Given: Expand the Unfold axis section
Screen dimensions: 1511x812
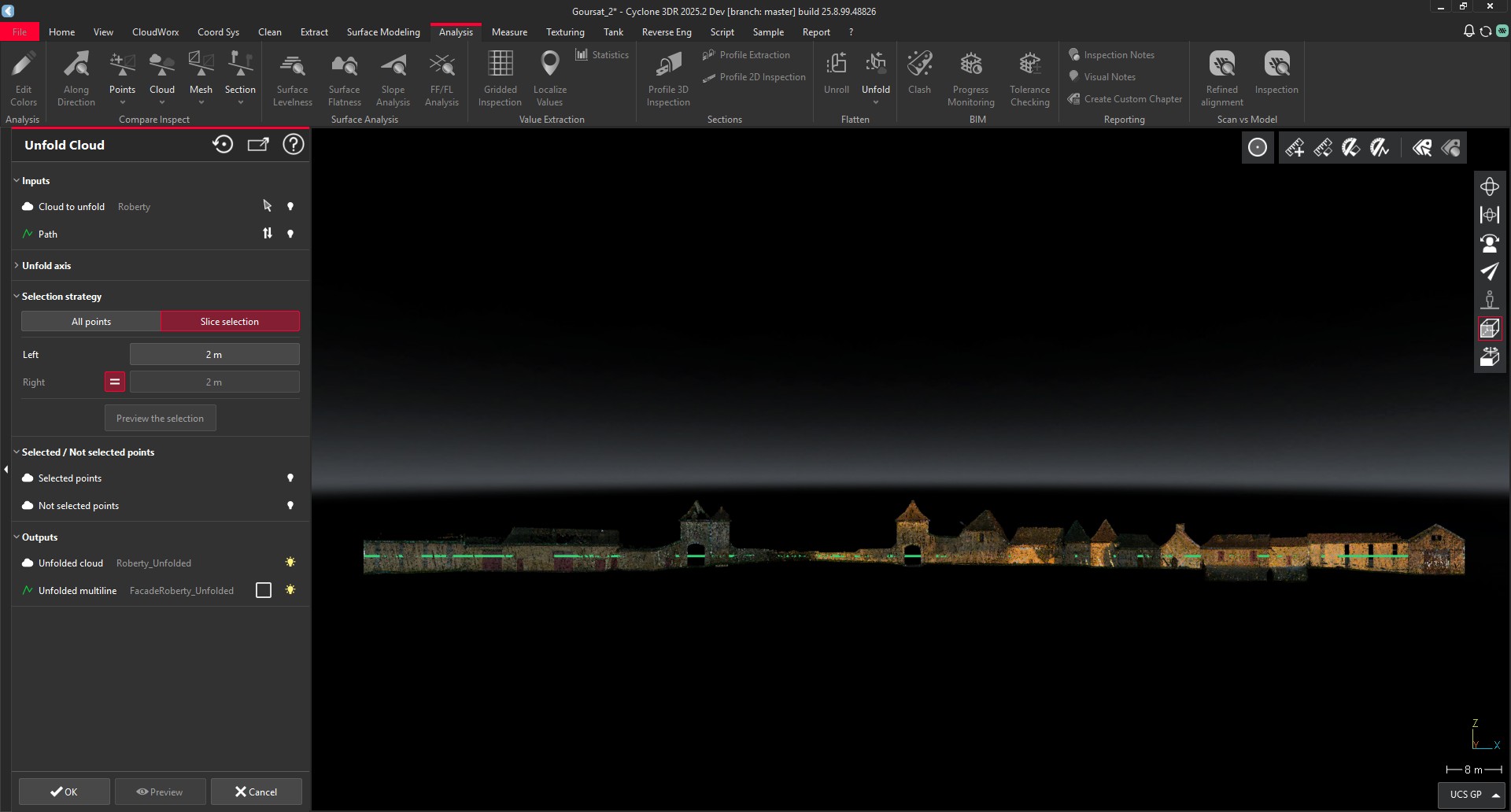Looking at the screenshot, I should click(x=46, y=266).
